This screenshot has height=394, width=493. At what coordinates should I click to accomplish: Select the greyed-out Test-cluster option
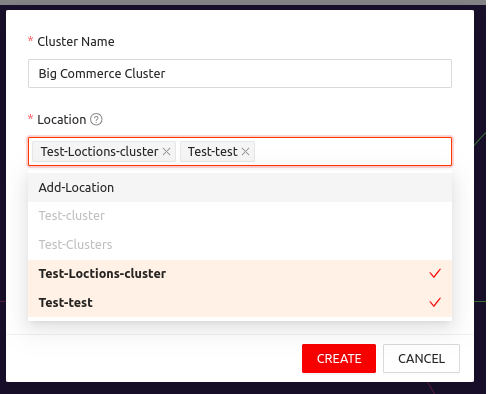240,216
